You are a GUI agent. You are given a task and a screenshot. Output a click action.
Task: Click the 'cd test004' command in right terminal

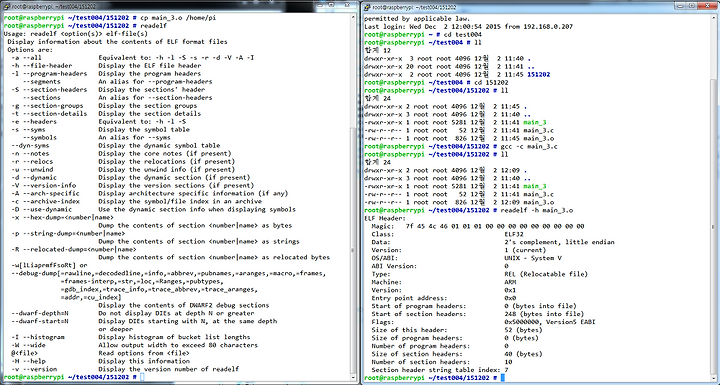coord(462,34)
